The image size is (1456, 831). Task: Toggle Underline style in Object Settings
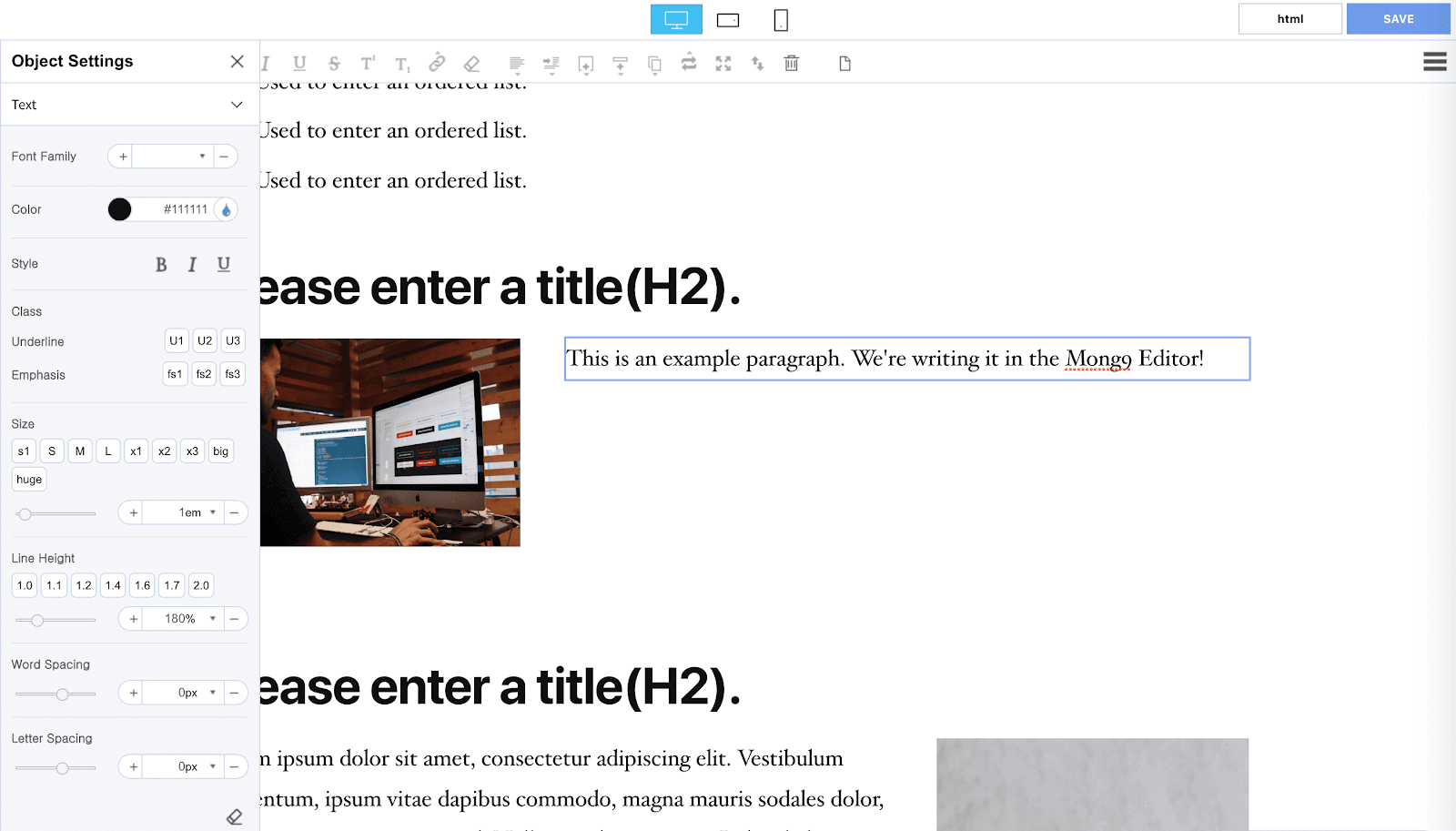224,264
